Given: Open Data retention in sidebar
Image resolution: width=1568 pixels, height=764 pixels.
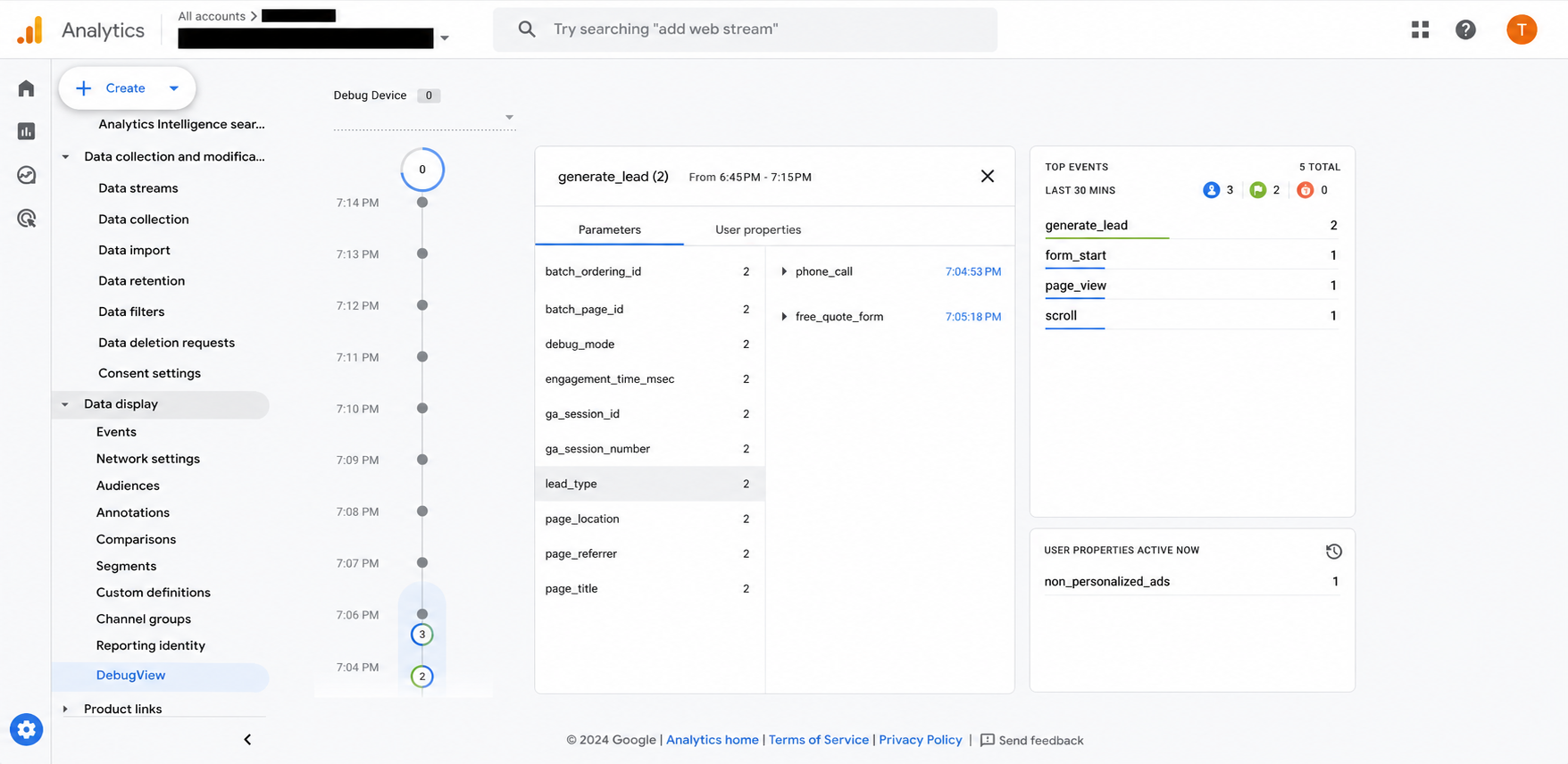Looking at the screenshot, I should click(142, 281).
